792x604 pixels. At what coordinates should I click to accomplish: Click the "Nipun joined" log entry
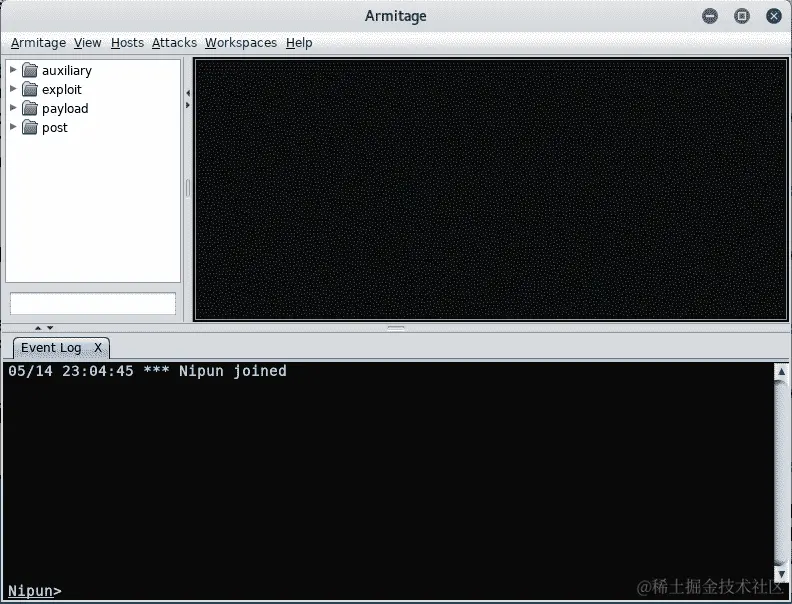coord(147,371)
